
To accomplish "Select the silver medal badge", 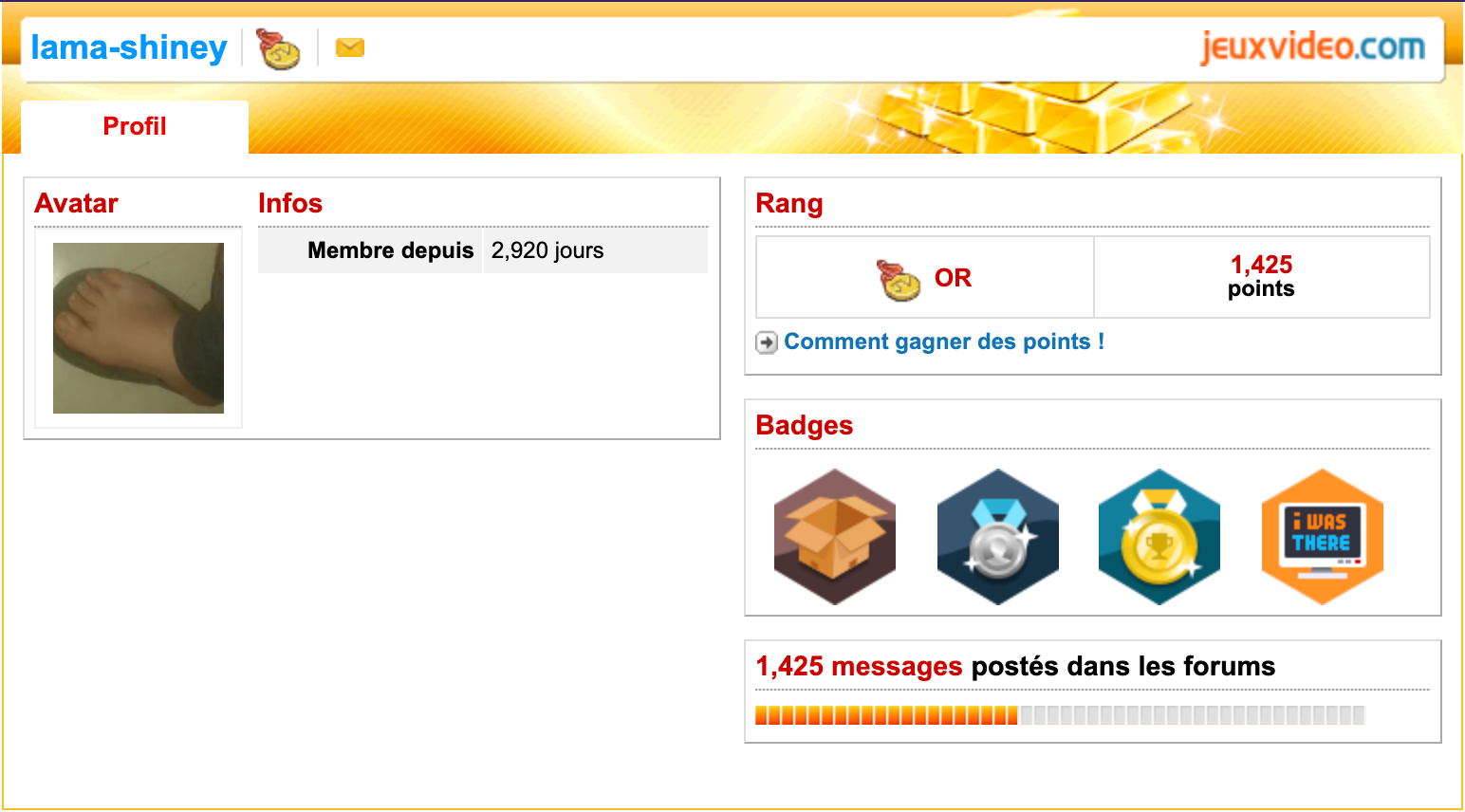I will [998, 537].
